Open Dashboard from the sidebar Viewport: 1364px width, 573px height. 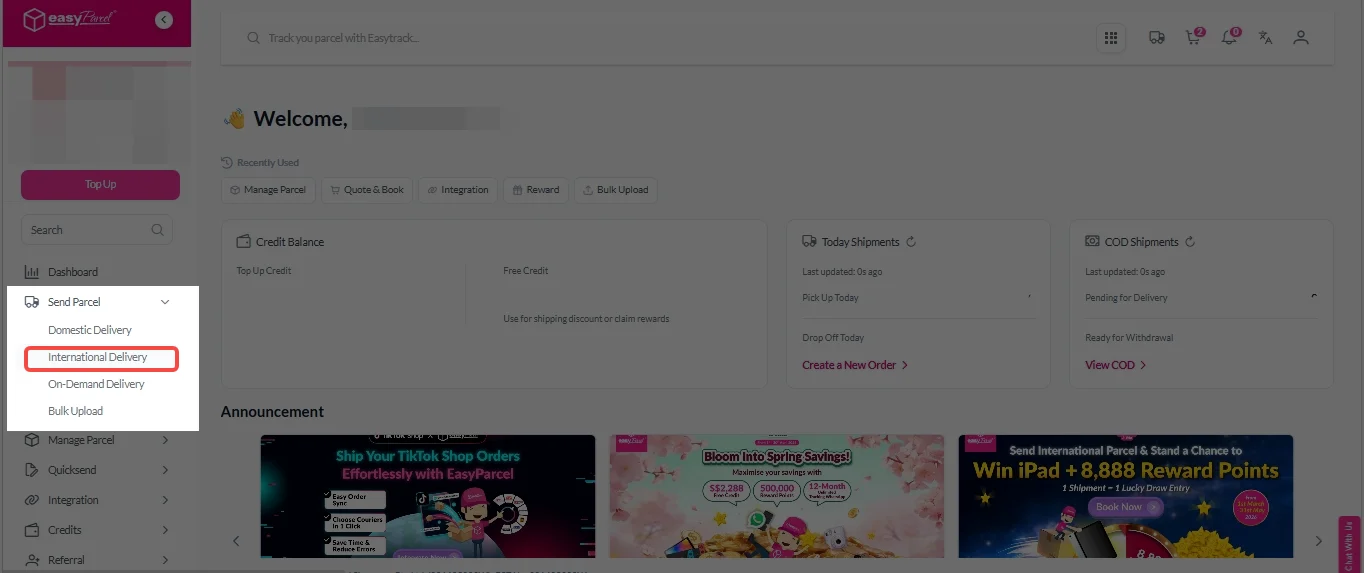pos(72,272)
